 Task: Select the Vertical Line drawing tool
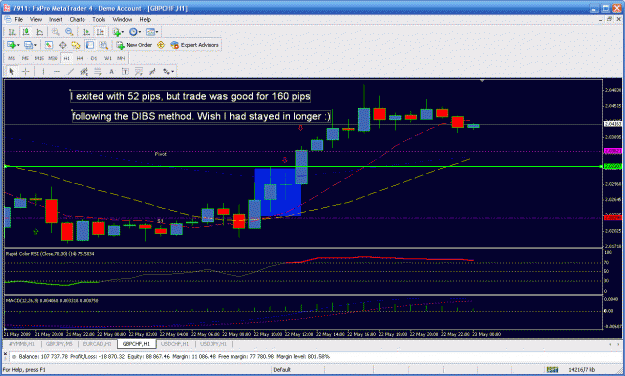click(x=43, y=71)
